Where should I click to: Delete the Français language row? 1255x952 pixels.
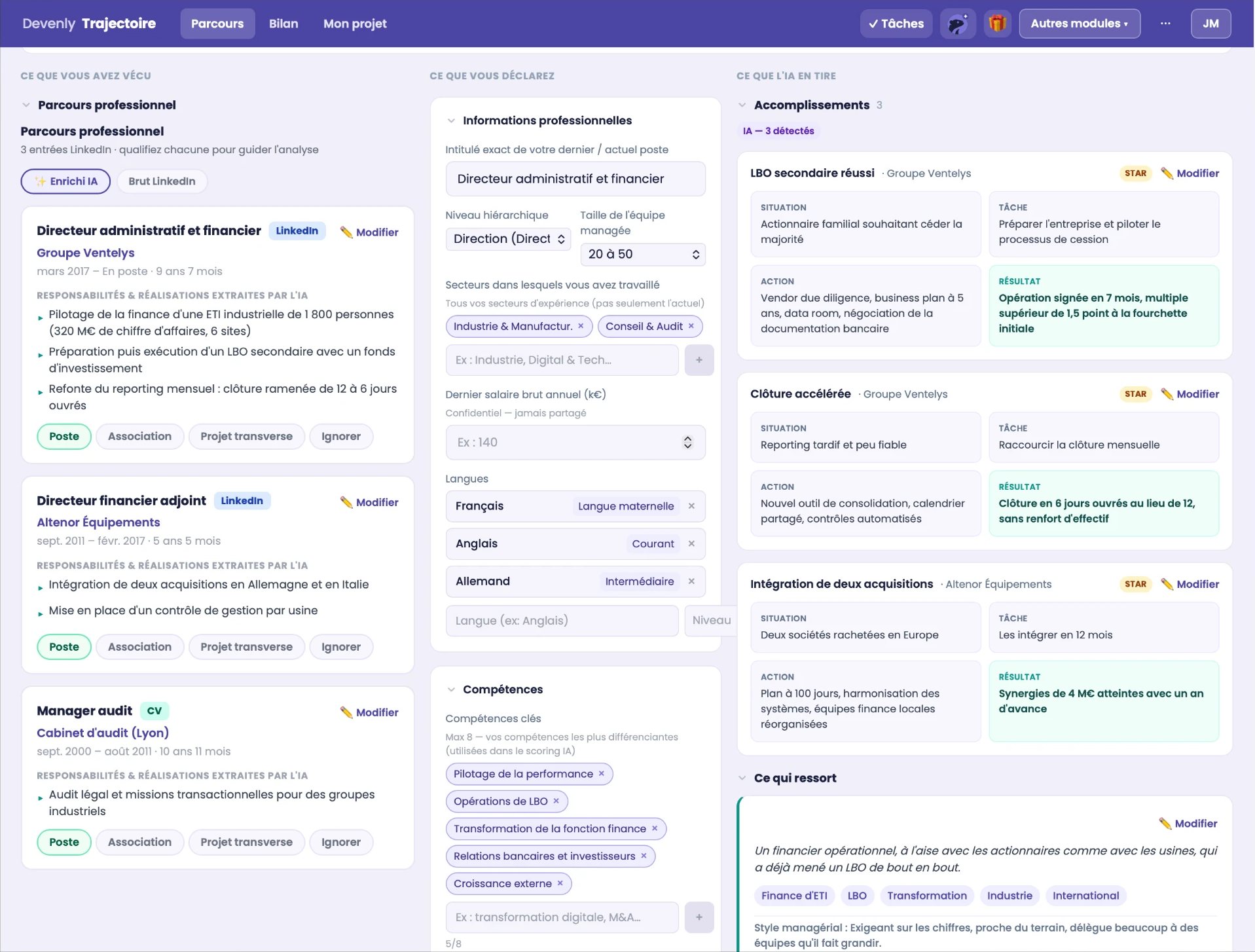(691, 506)
